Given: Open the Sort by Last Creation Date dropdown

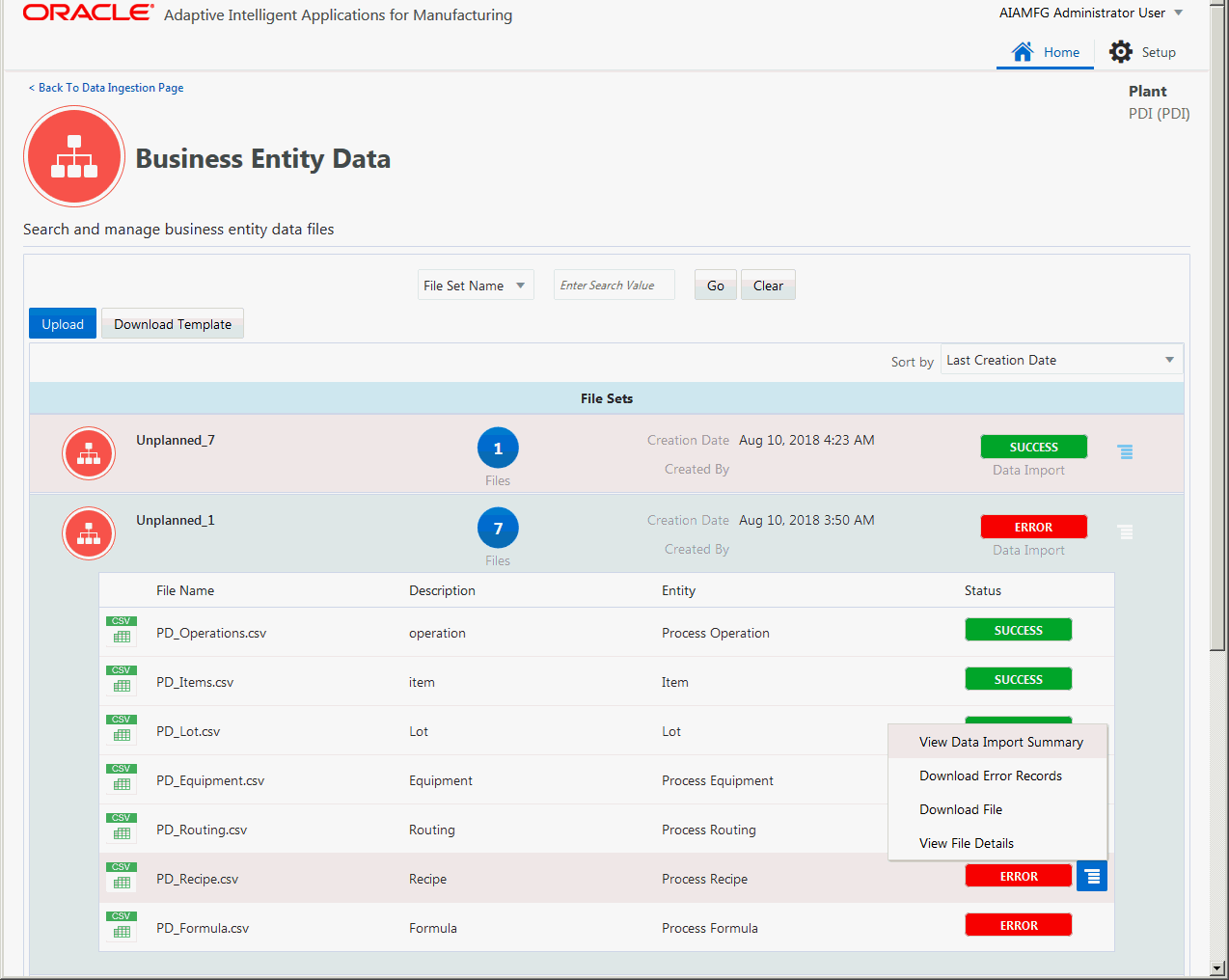Looking at the screenshot, I should coord(1061,360).
